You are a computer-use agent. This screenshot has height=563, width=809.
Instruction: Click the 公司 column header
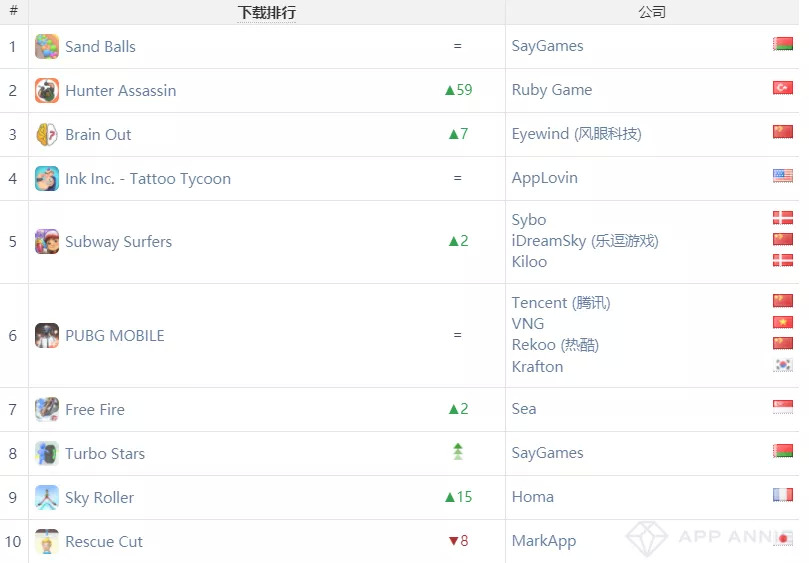pos(652,13)
